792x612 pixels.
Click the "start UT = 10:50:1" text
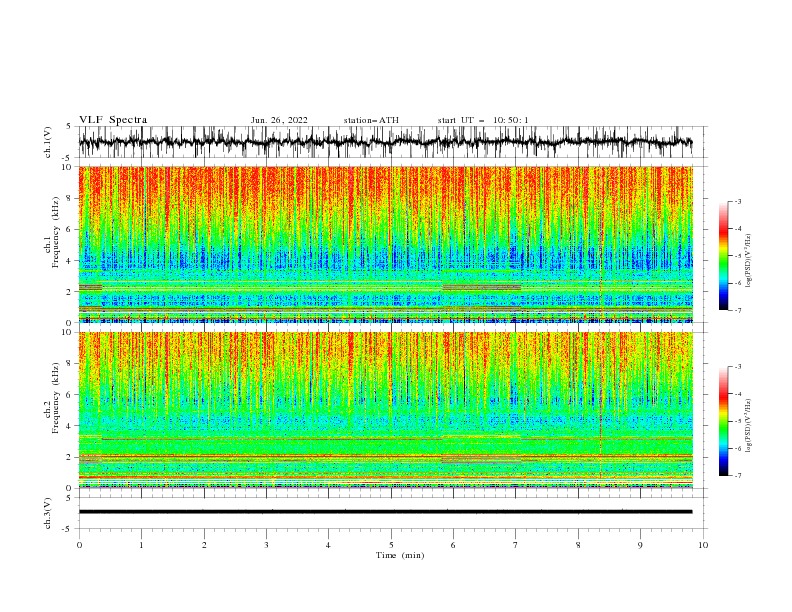(483, 120)
